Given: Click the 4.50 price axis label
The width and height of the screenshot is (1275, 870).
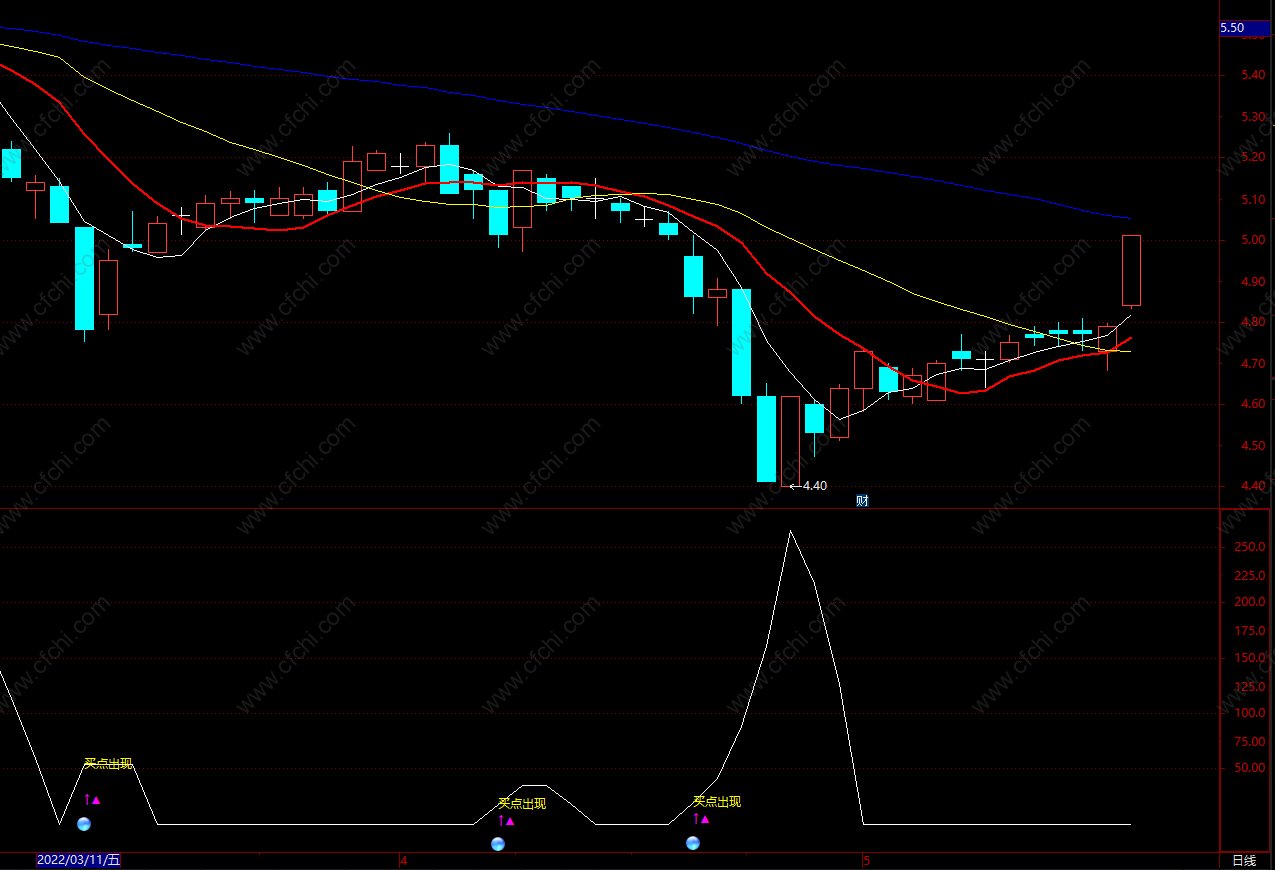Looking at the screenshot, I should 1253,446.
